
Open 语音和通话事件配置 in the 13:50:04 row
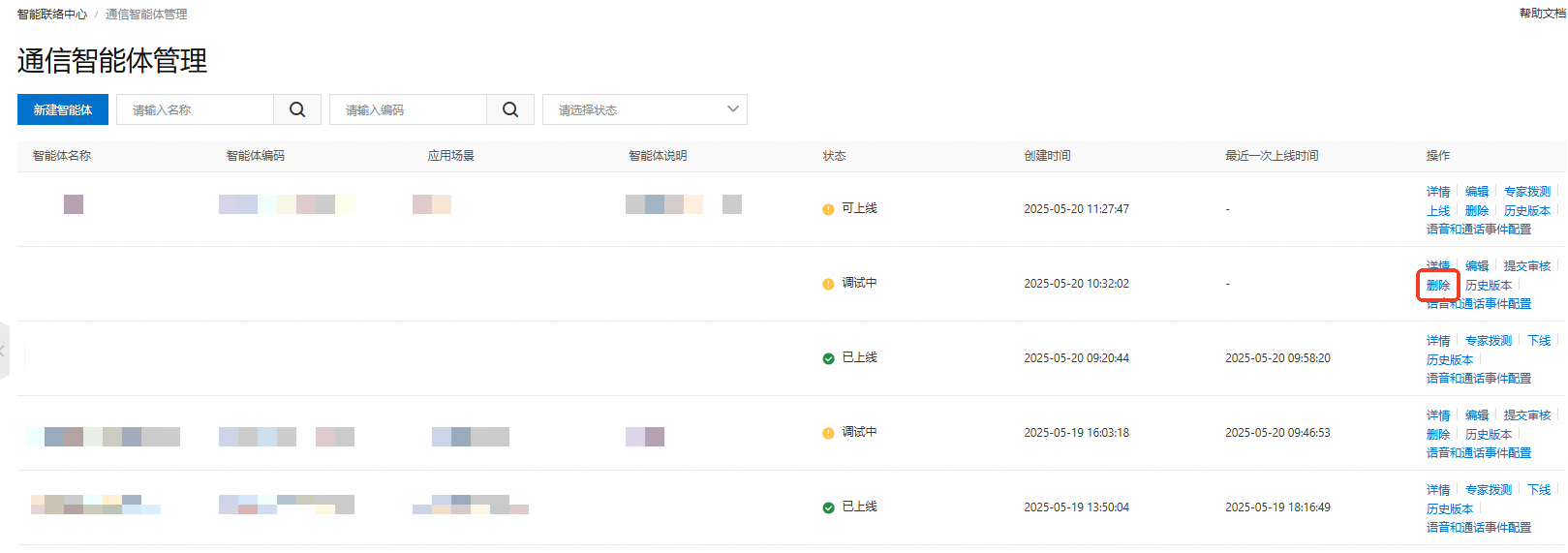pos(1479,528)
